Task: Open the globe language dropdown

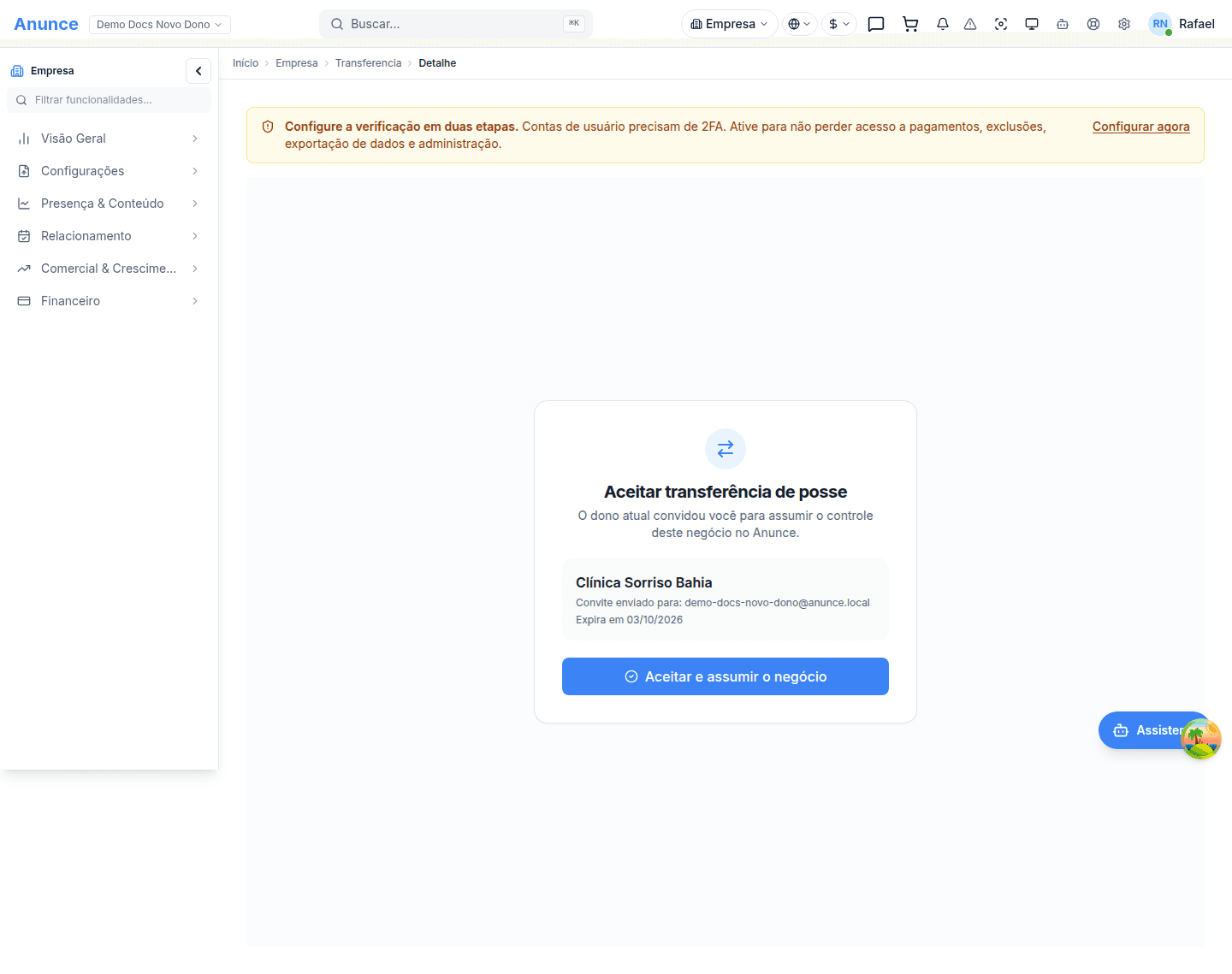Action: tap(799, 24)
